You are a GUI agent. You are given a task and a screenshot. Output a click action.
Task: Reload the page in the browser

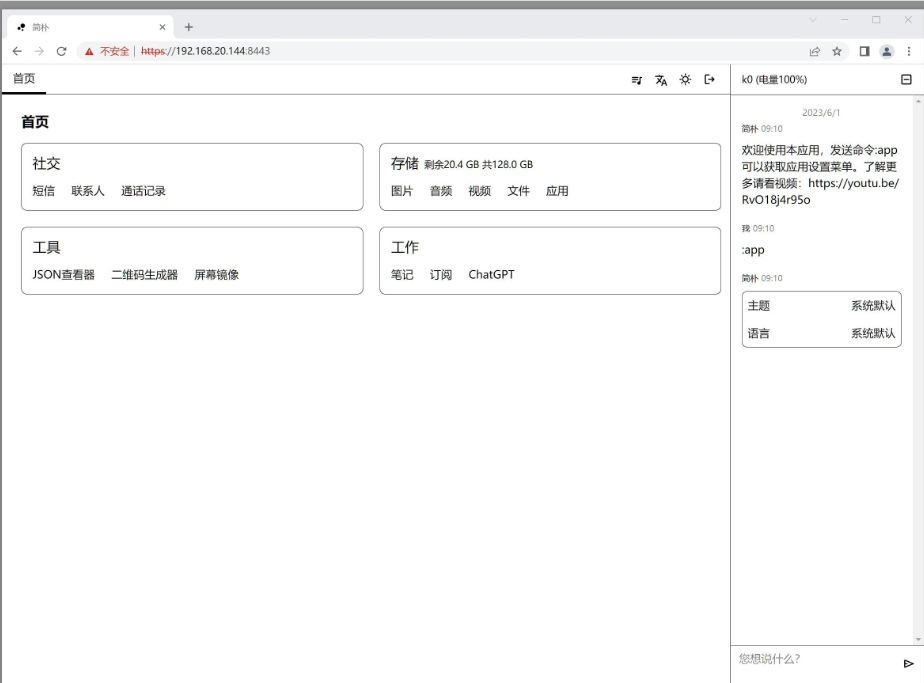click(x=62, y=50)
